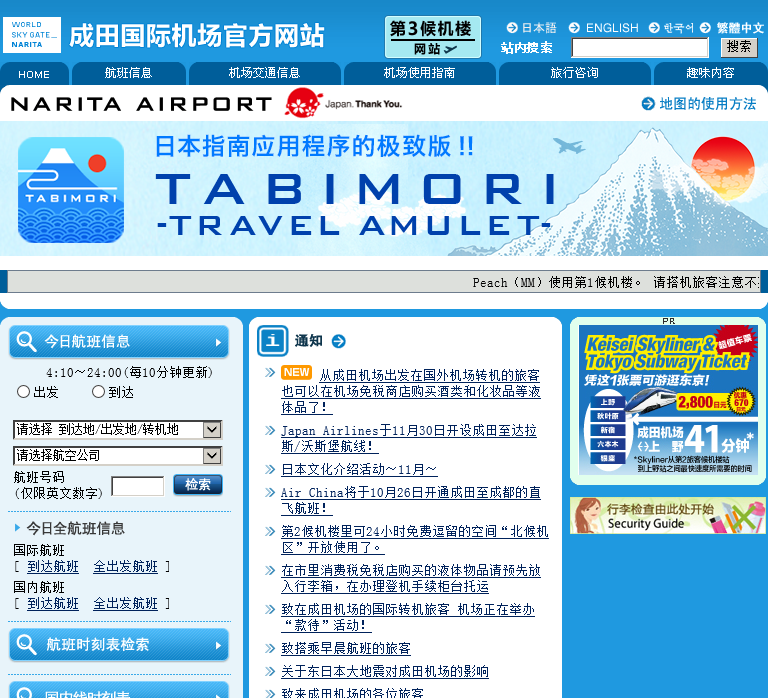Click the chevron bullet before 致搭乘早晨航班的旅客
The height and width of the screenshot is (698, 768).
coord(270,649)
